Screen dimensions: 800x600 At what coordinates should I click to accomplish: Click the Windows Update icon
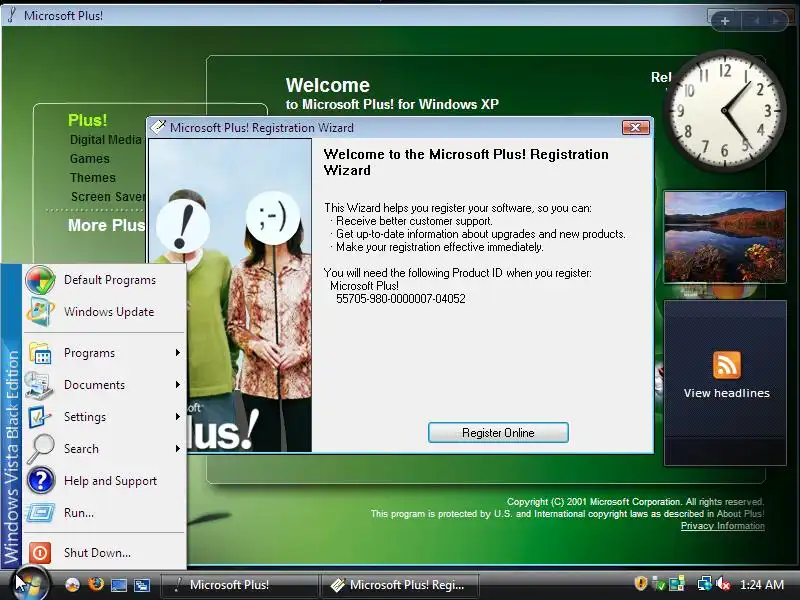coord(40,312)
